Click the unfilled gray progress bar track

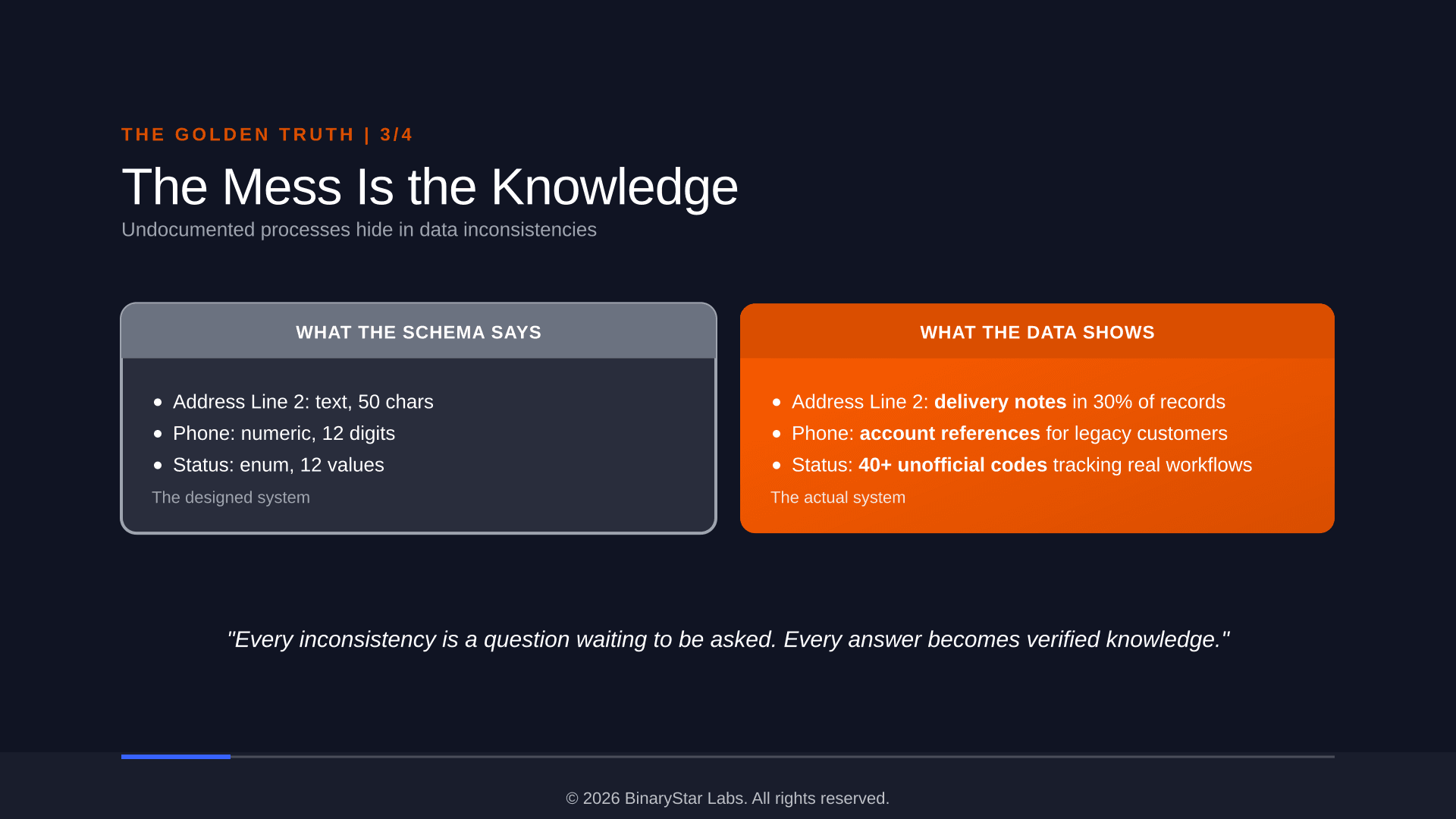coord(783,757)
